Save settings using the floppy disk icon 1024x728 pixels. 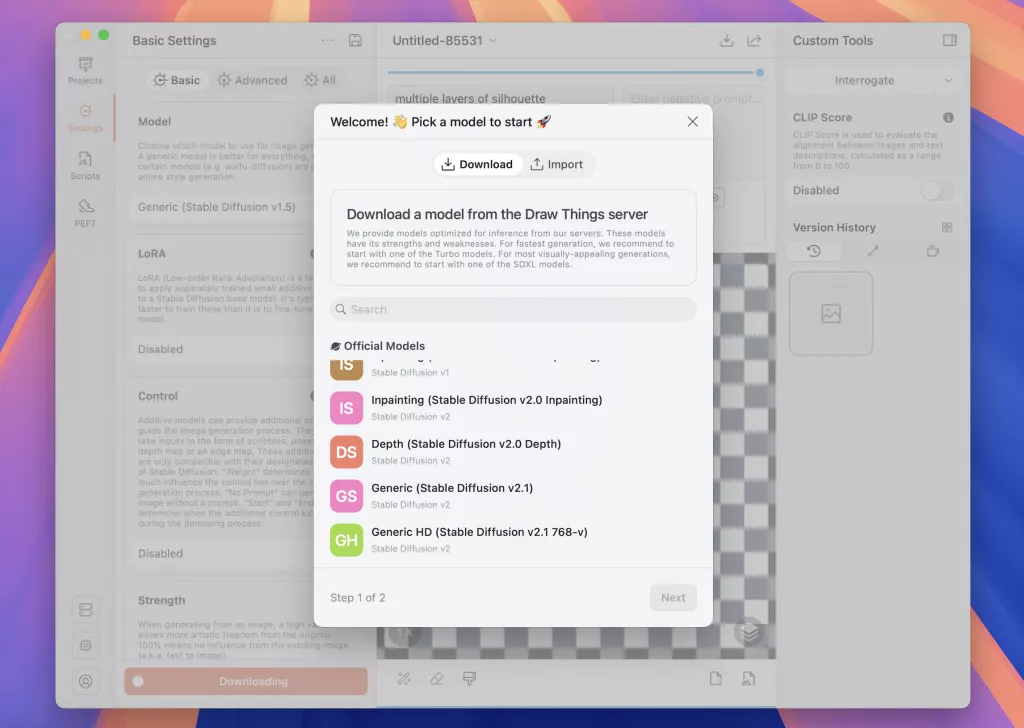[x=355, y=40]
